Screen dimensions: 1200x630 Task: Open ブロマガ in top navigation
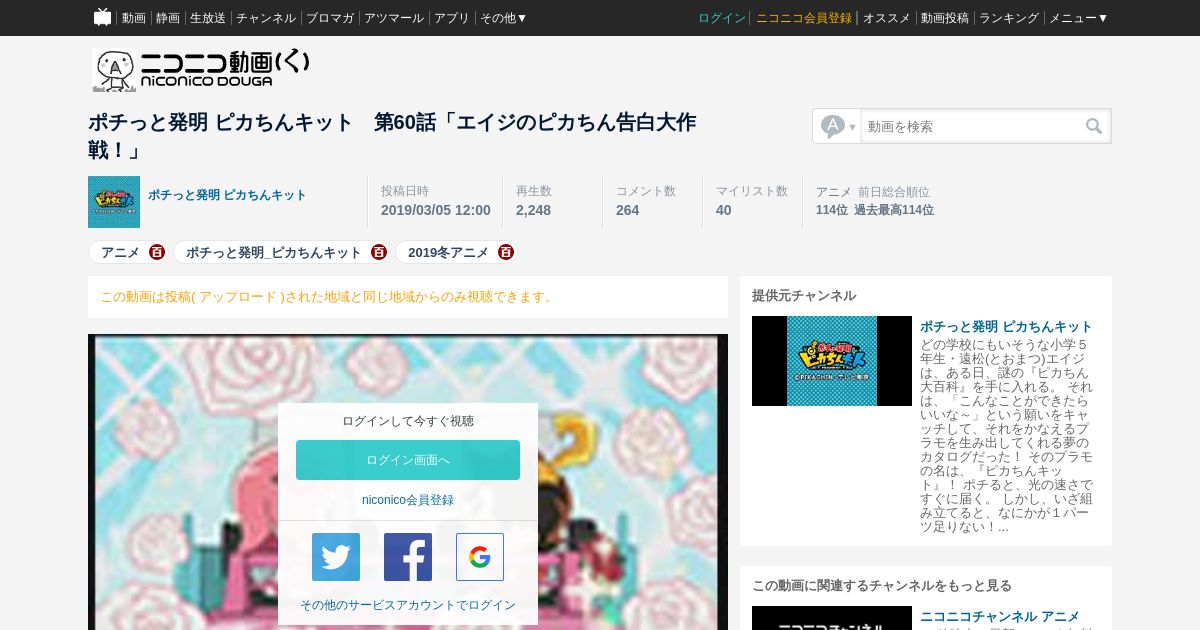[330, 18]
